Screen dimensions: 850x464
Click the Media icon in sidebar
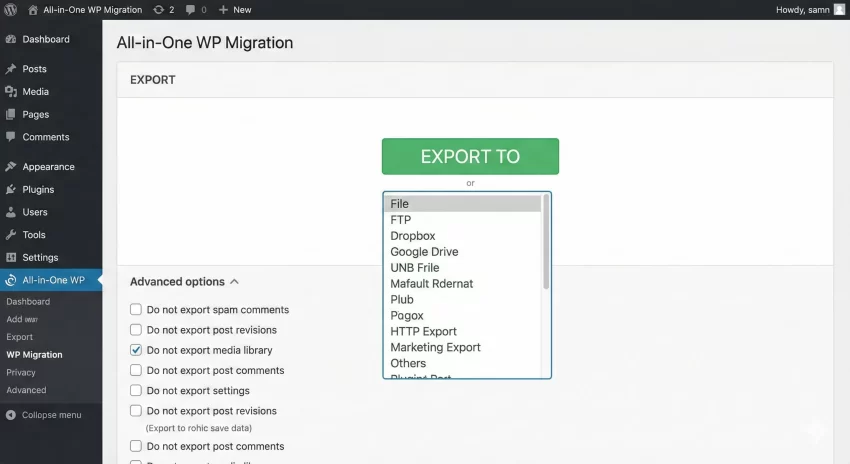(10, 92)
